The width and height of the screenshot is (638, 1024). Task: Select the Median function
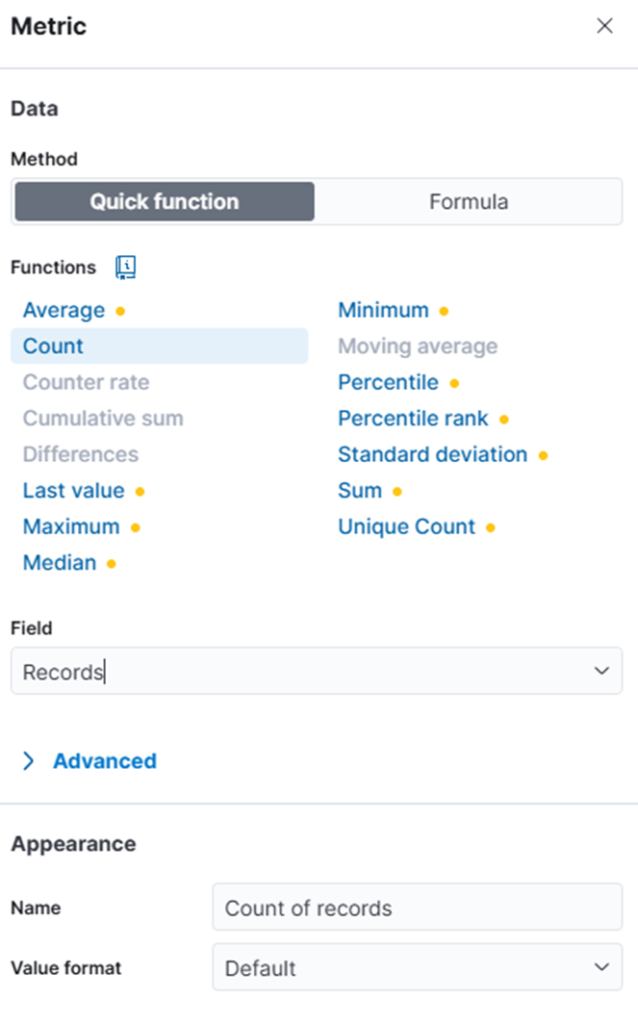(x=59, y=563)
